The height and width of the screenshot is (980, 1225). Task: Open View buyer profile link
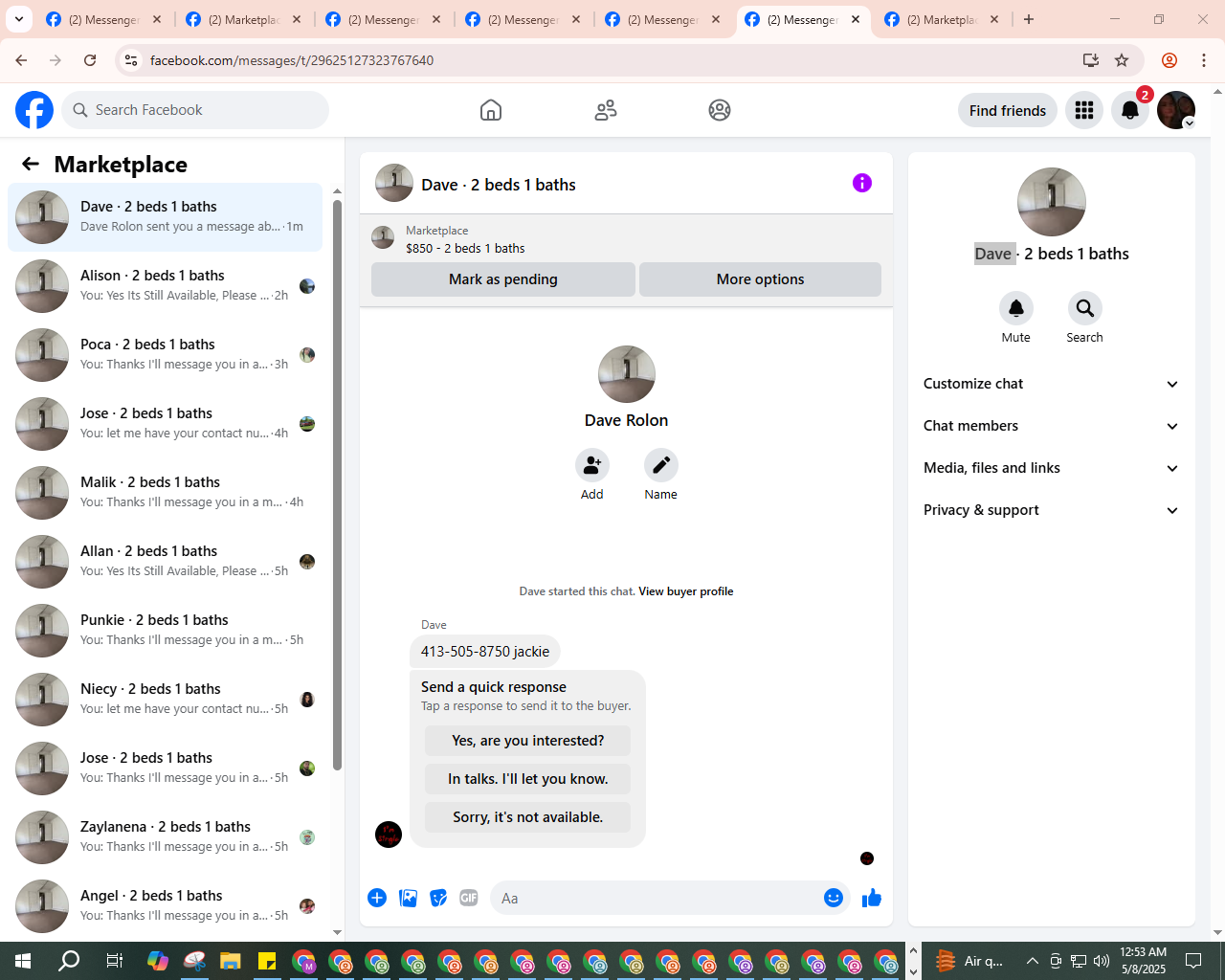coord(686,591)
